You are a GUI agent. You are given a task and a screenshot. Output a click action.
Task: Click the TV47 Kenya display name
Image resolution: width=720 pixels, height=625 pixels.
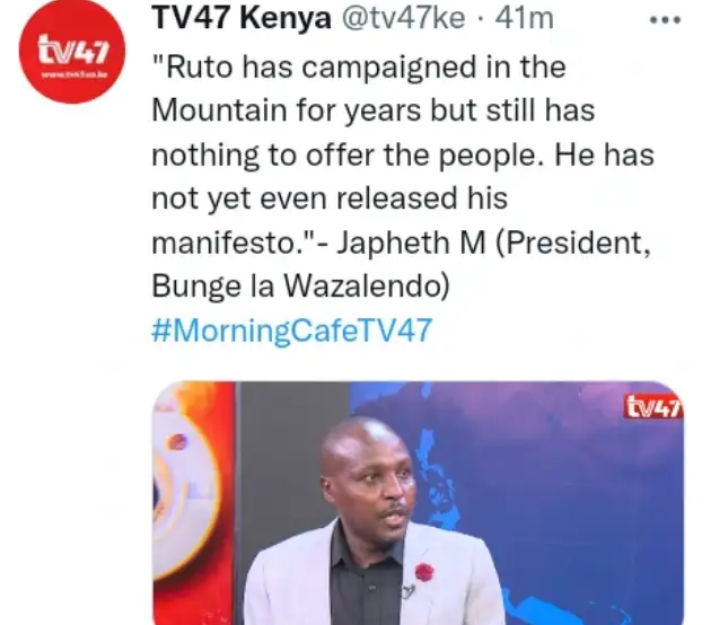coord(242,19)
